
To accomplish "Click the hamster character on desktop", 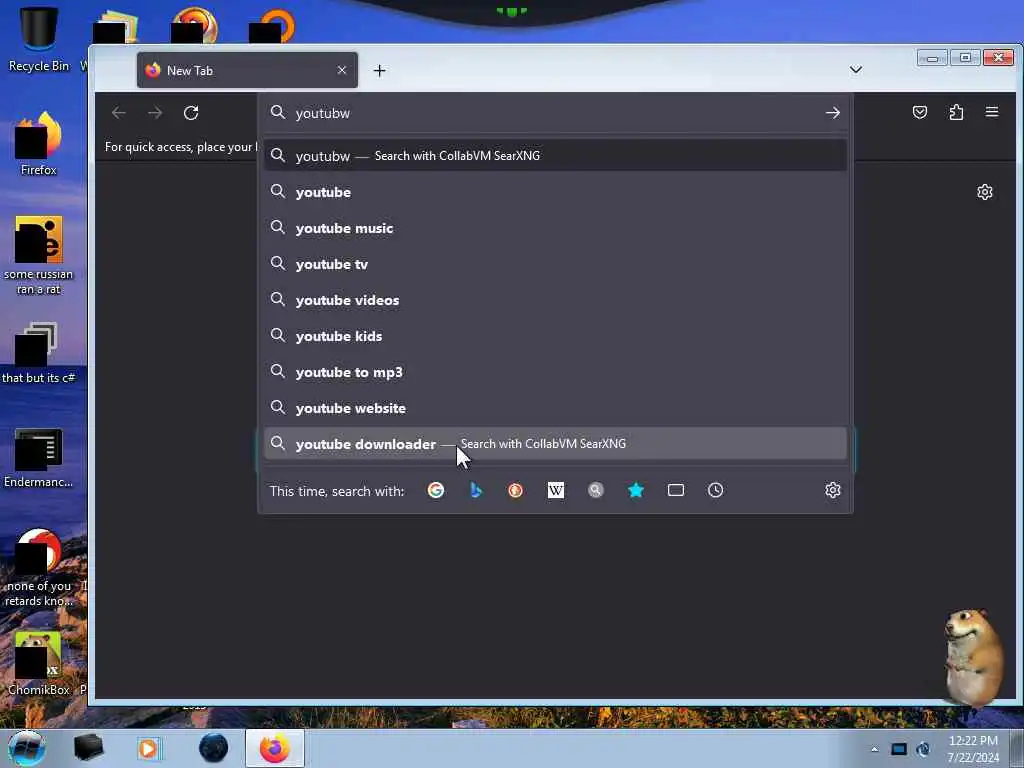I will [x=974, y=656].
